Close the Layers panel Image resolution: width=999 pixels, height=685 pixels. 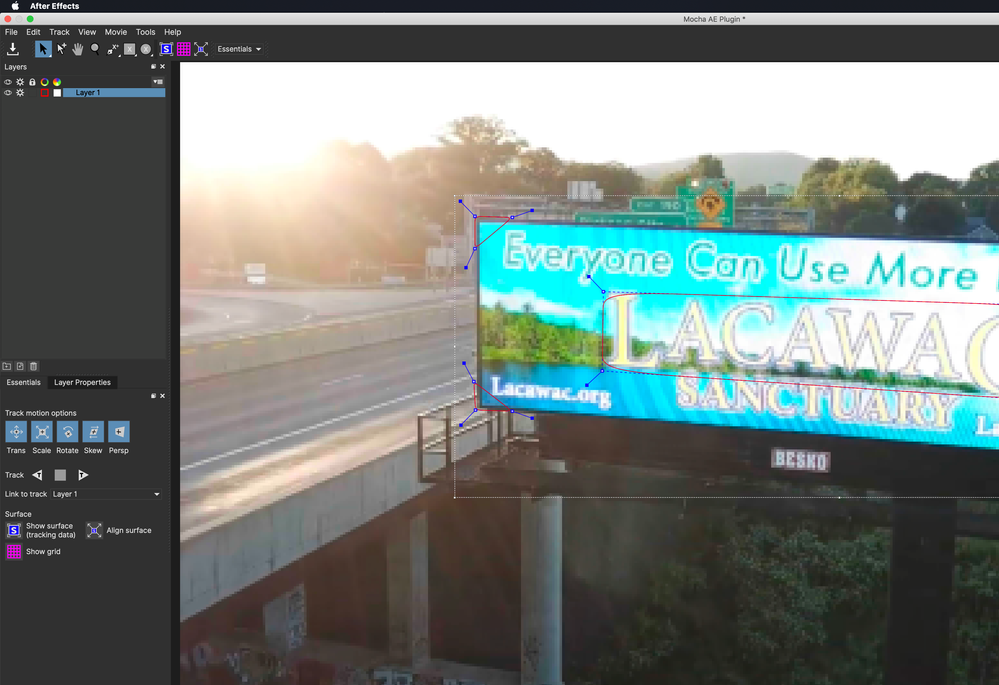[162, 66]
